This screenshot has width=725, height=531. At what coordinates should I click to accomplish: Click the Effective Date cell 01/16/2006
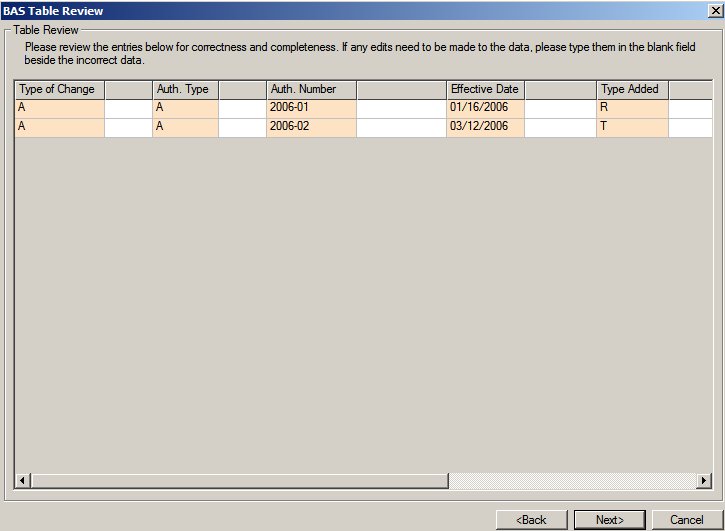(485, 109)
